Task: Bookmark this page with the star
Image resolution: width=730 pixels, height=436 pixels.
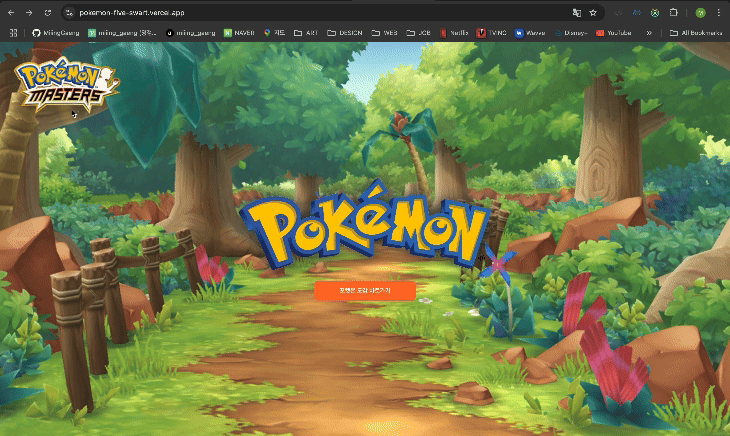Action: click(x=593, y=13)
